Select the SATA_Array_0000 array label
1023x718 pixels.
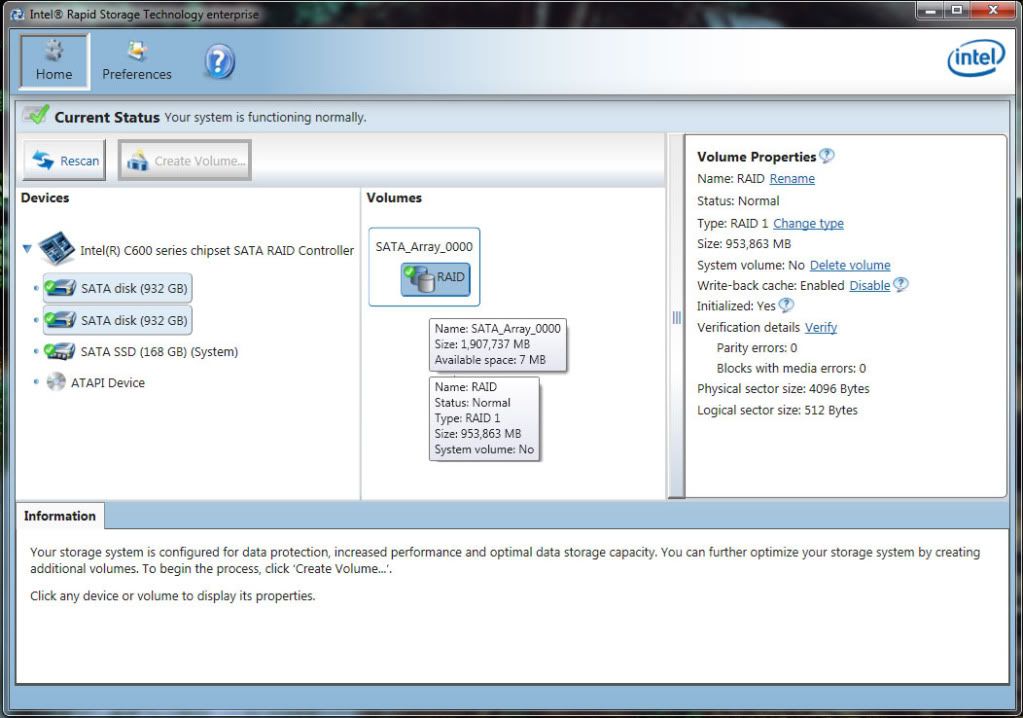tap(424, 247)
